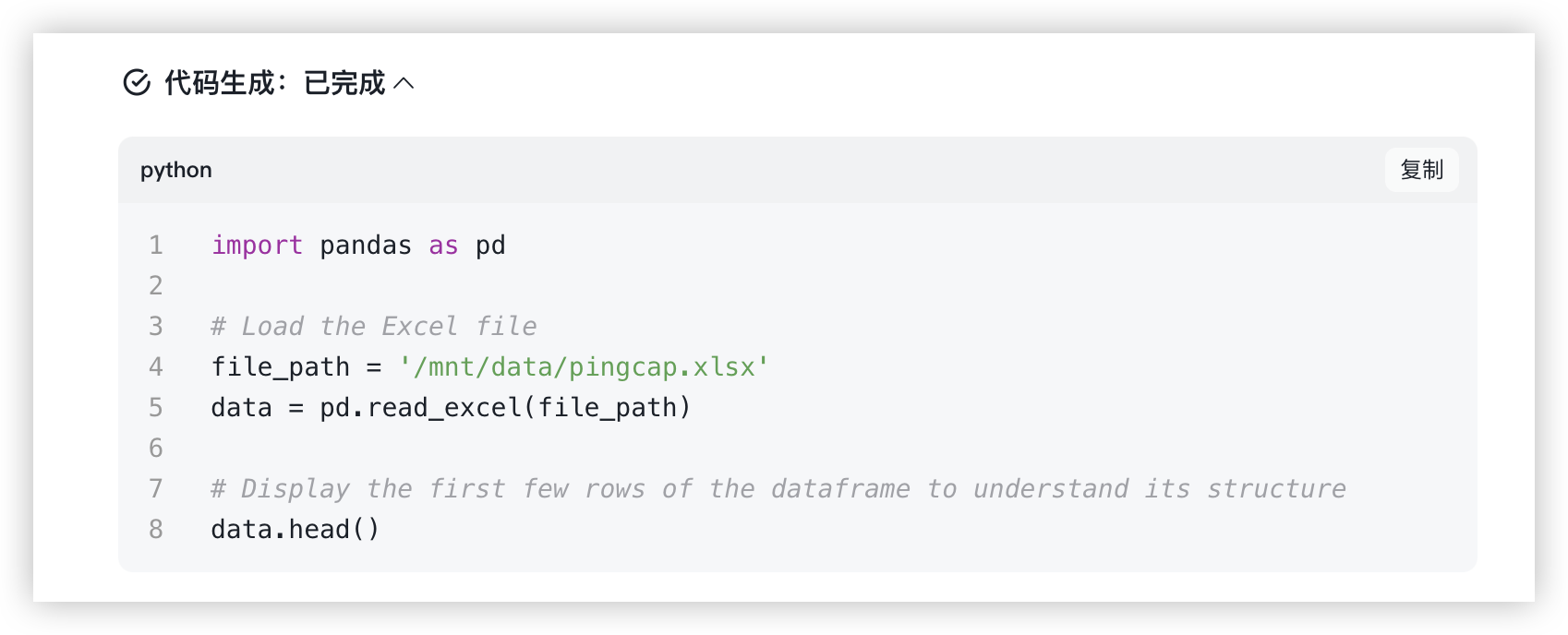Click line number 4 in gutter

(x=156, y=367)
